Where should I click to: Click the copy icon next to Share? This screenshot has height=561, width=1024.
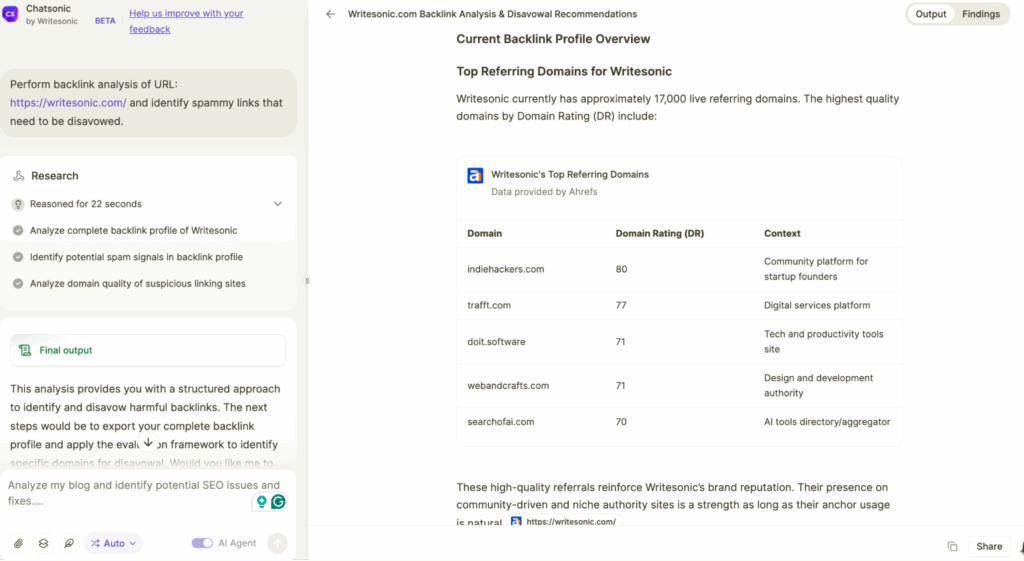coord(952,546)
